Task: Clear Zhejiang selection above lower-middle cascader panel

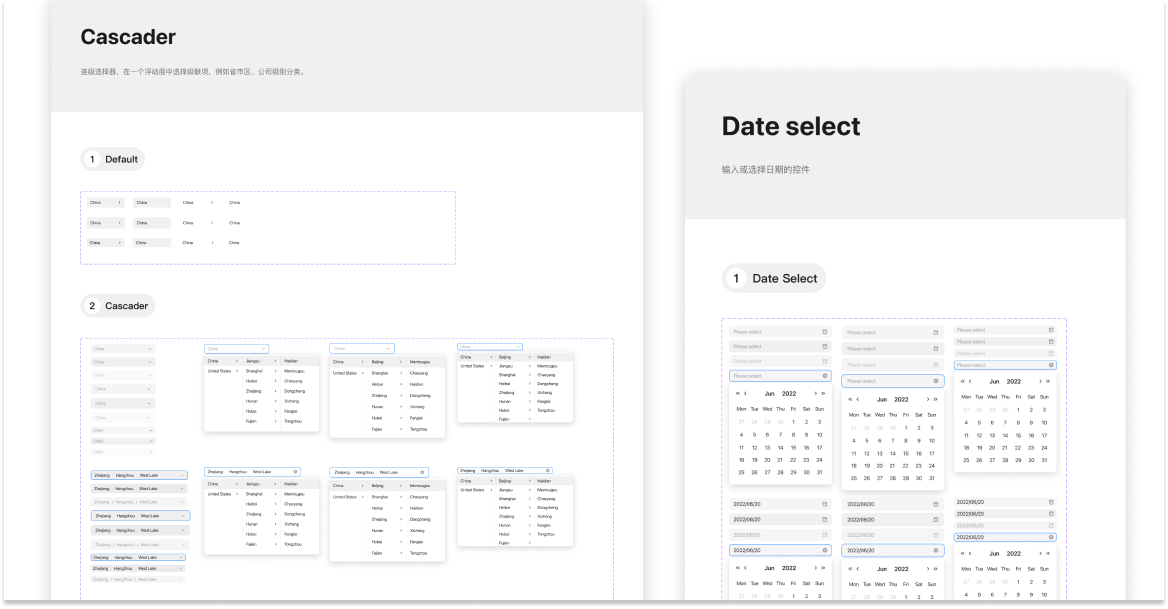Action: [422, 472]
